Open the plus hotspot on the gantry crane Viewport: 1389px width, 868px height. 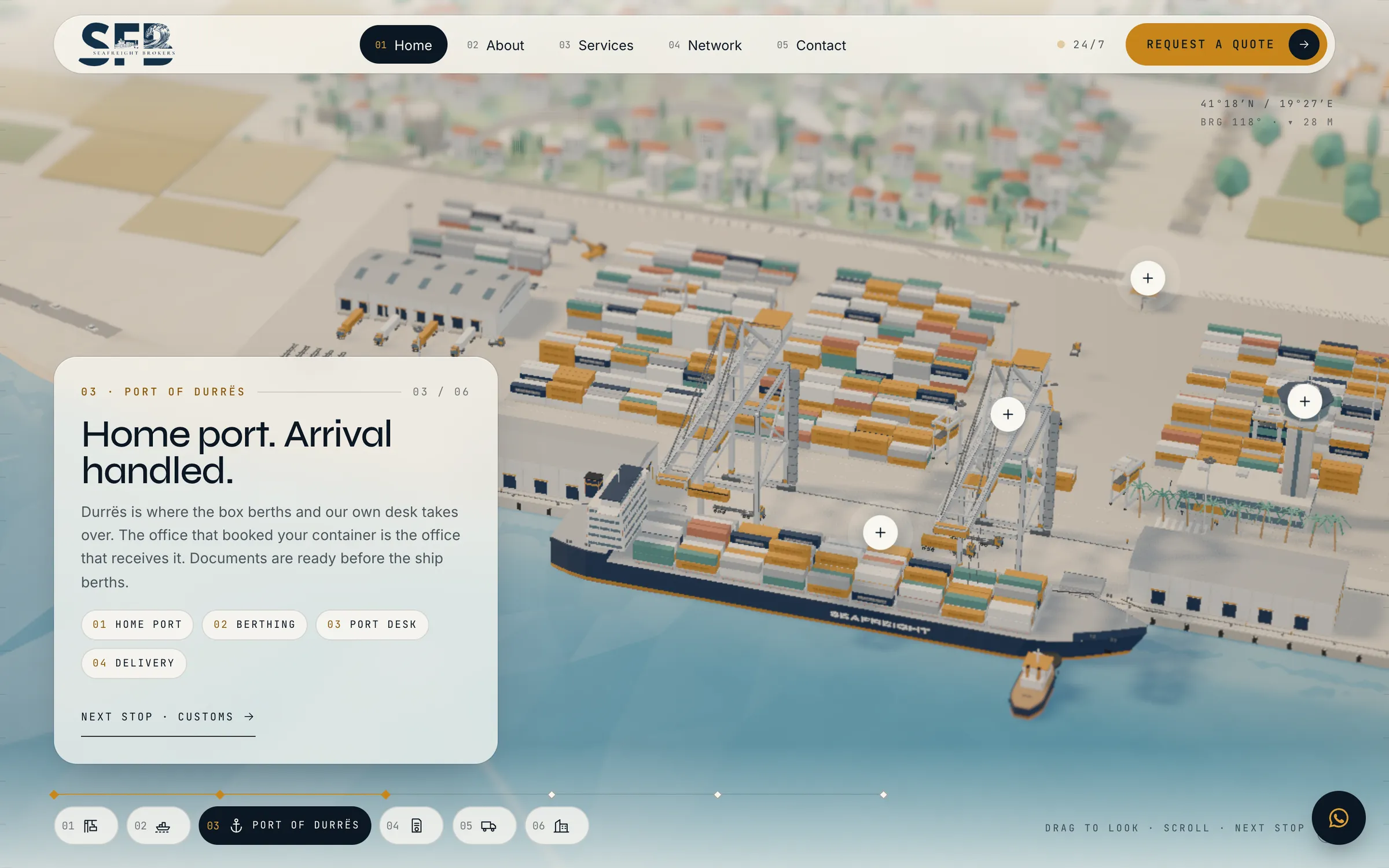pos(1008,414)
